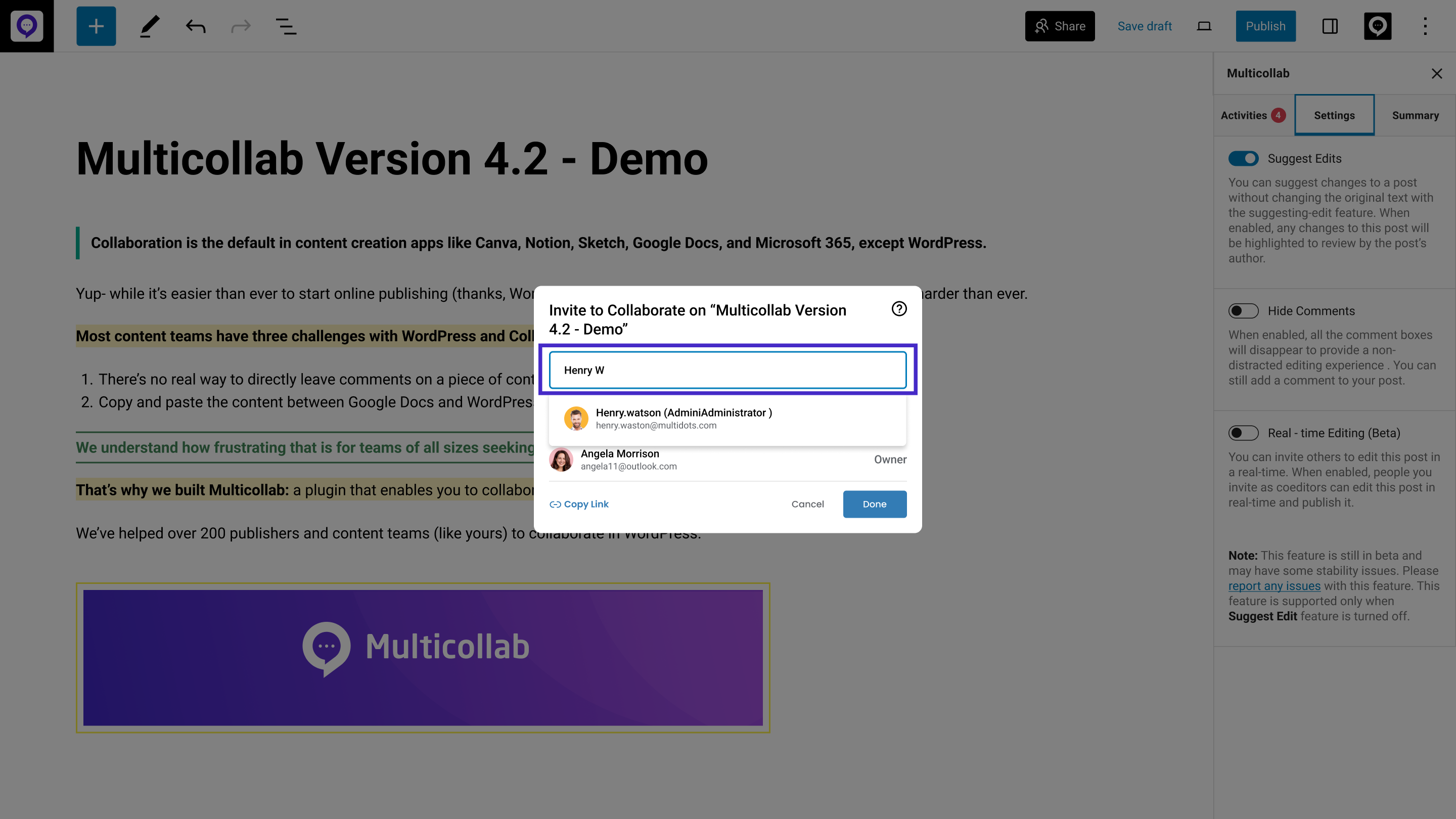Select Henry.watson from the suggestion list
Viewport: 1456px width, 819px height.
tap(727, 419)
